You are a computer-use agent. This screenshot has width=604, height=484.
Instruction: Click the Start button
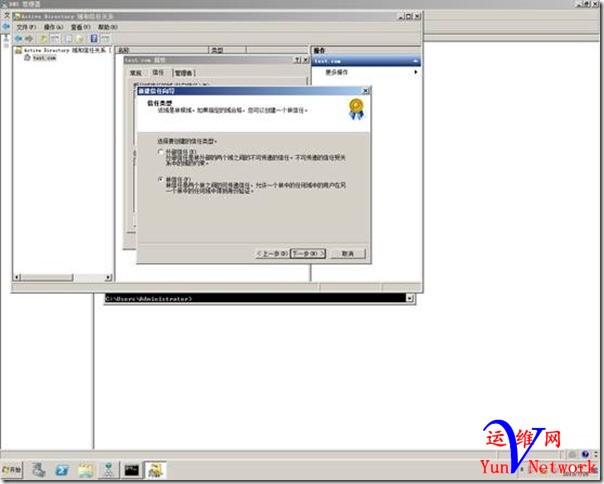(12, 470)
